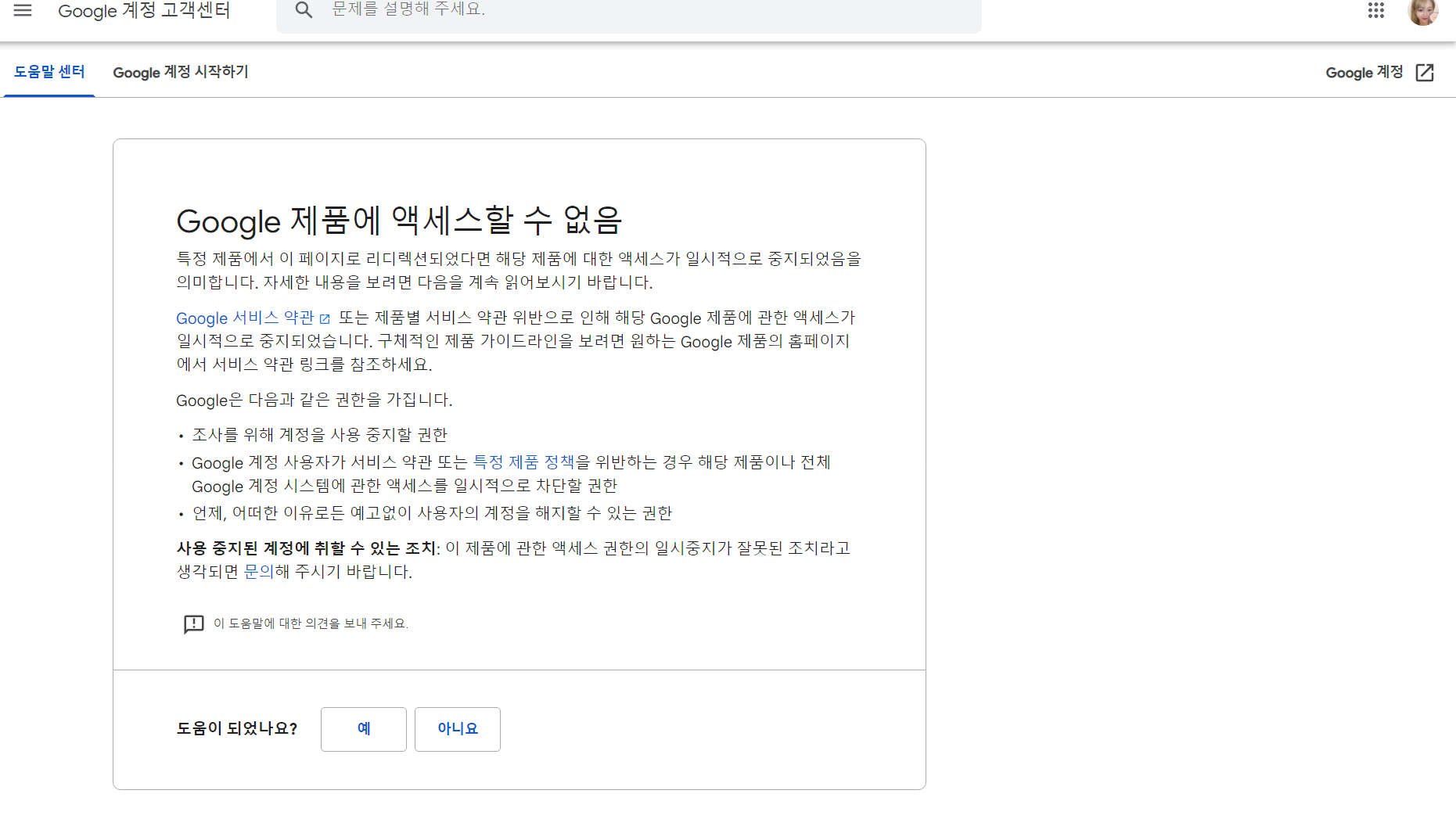Click the external-link icon beside Google 서비스 약관
The image size is (1456, 819).
click(325, 319)
